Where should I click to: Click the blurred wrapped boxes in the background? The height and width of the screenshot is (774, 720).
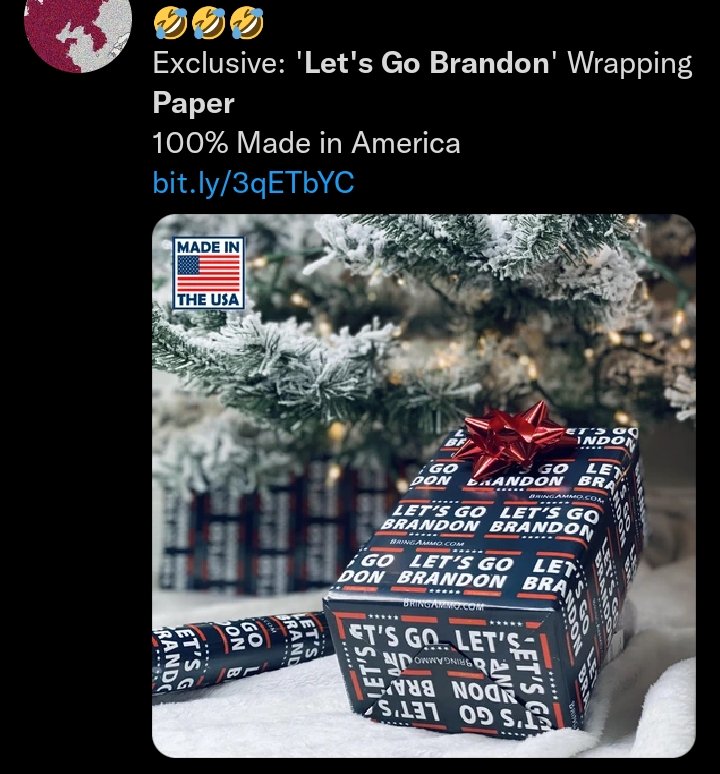coord(276,528)
